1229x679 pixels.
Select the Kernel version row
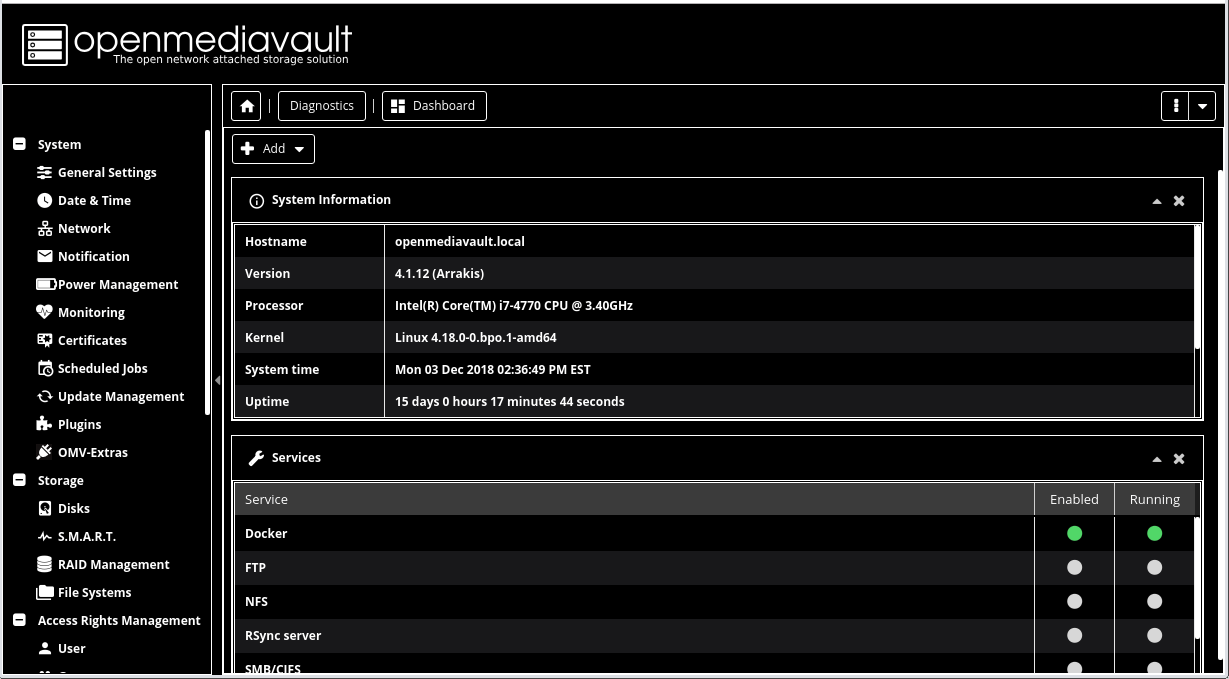click(714, 337)
